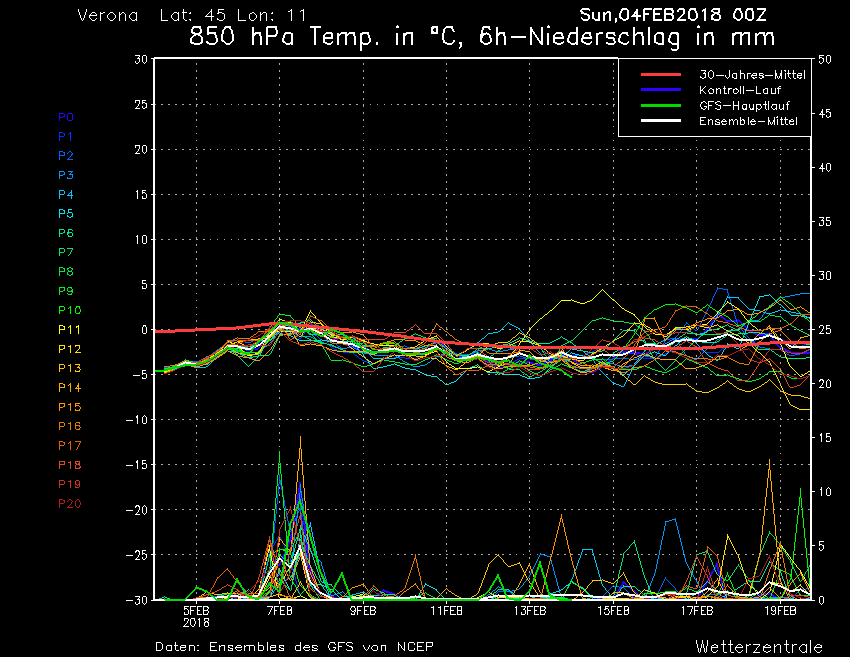The height and width of the screenshot is (657, 850).
Task: Click the P4 ensemble member label
Action: [66, 194]
